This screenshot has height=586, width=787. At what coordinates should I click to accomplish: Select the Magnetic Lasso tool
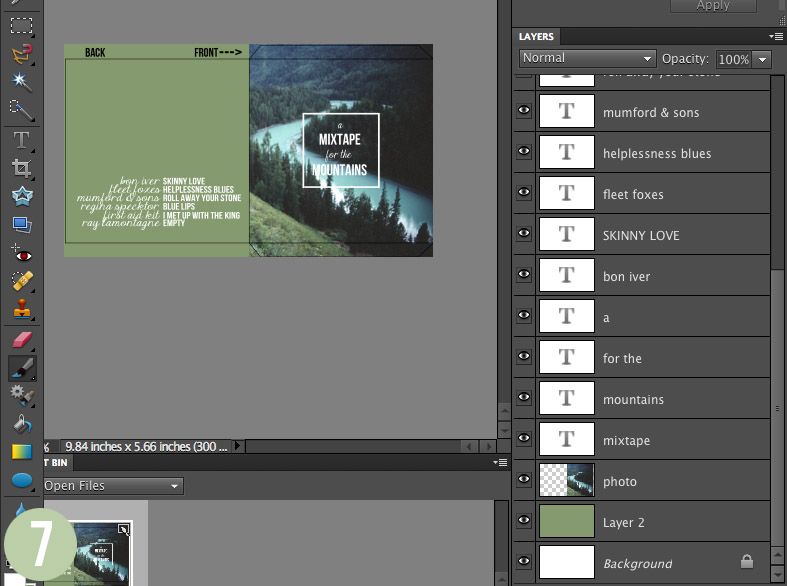click(21, 53)
